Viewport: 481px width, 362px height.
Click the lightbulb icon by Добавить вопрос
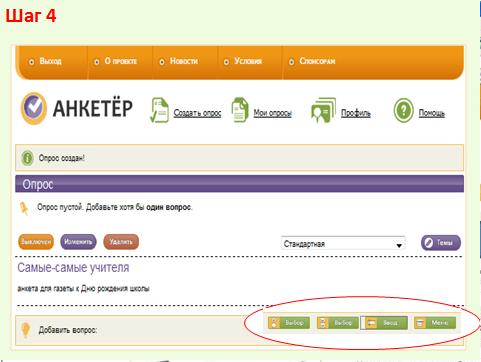click(25, 330)
